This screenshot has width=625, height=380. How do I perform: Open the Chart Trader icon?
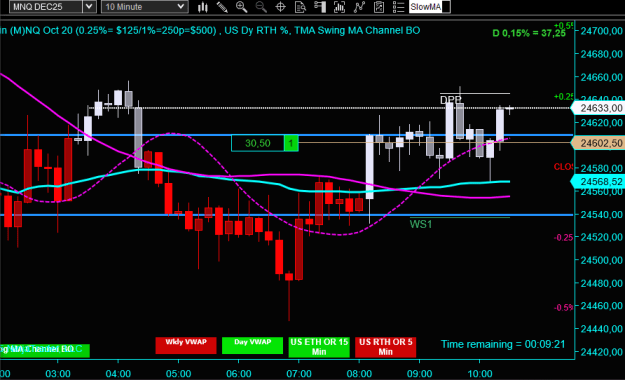[320, 7]
